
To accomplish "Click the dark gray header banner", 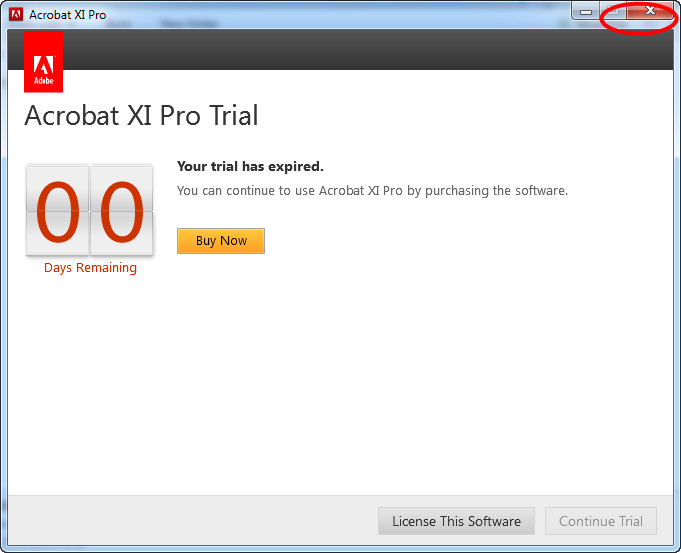I will pyautogui.click(x=360, y=50).
